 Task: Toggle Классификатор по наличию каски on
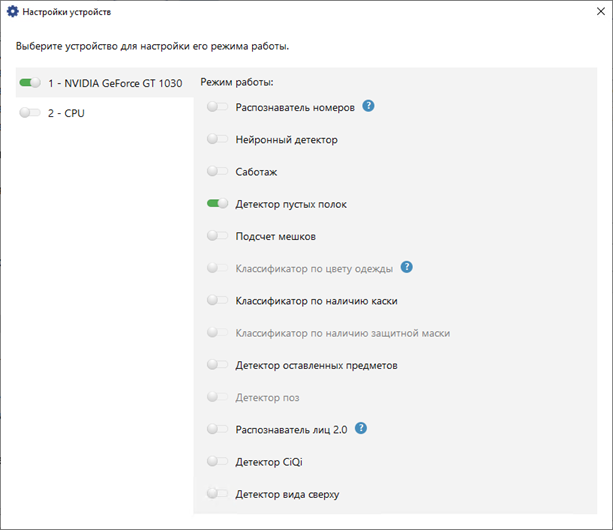coord(218,300)
